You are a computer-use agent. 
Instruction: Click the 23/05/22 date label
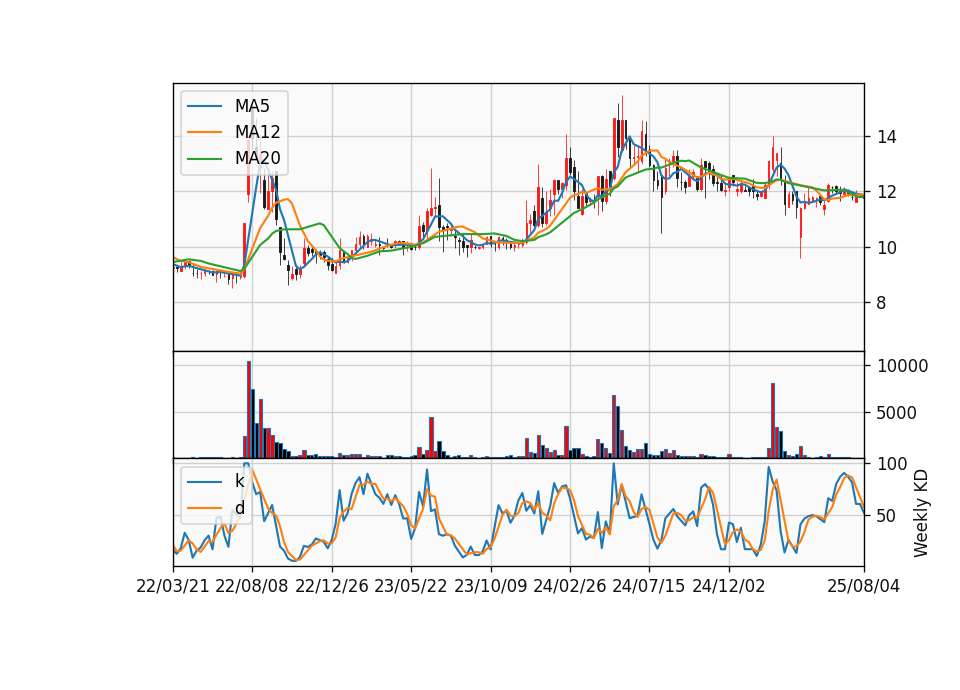tap(411, 586)
